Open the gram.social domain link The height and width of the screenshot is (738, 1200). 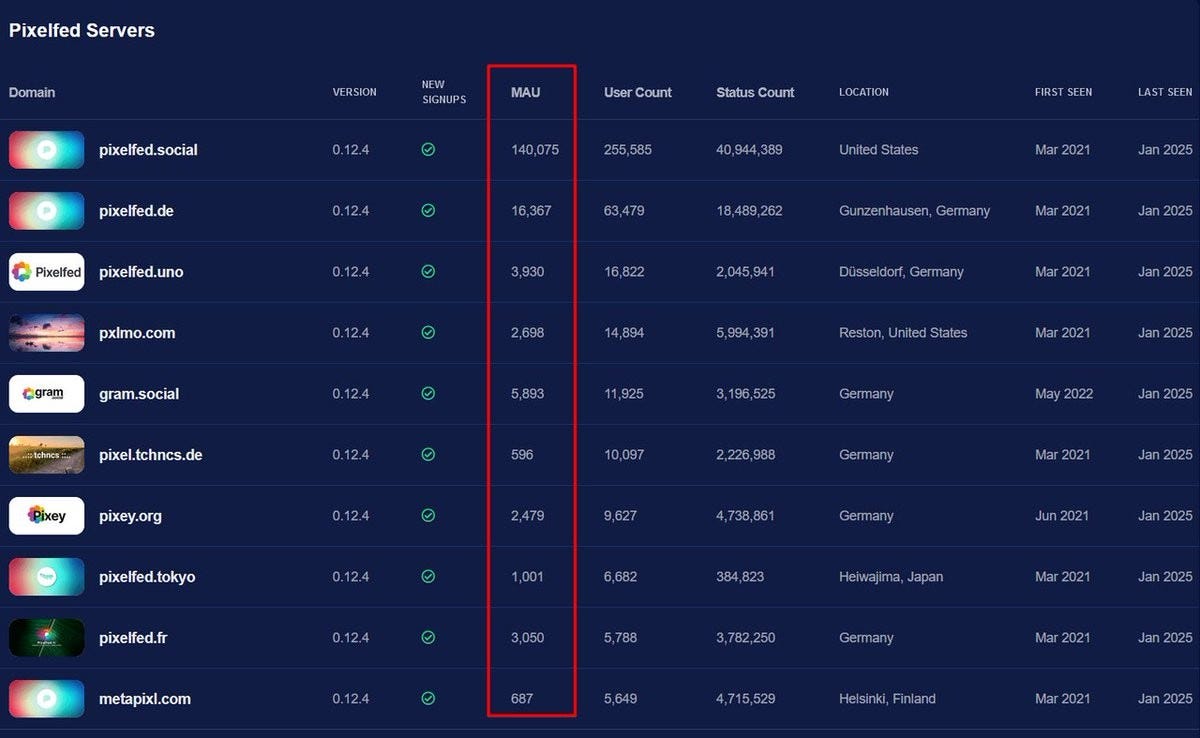pos(139,394)
